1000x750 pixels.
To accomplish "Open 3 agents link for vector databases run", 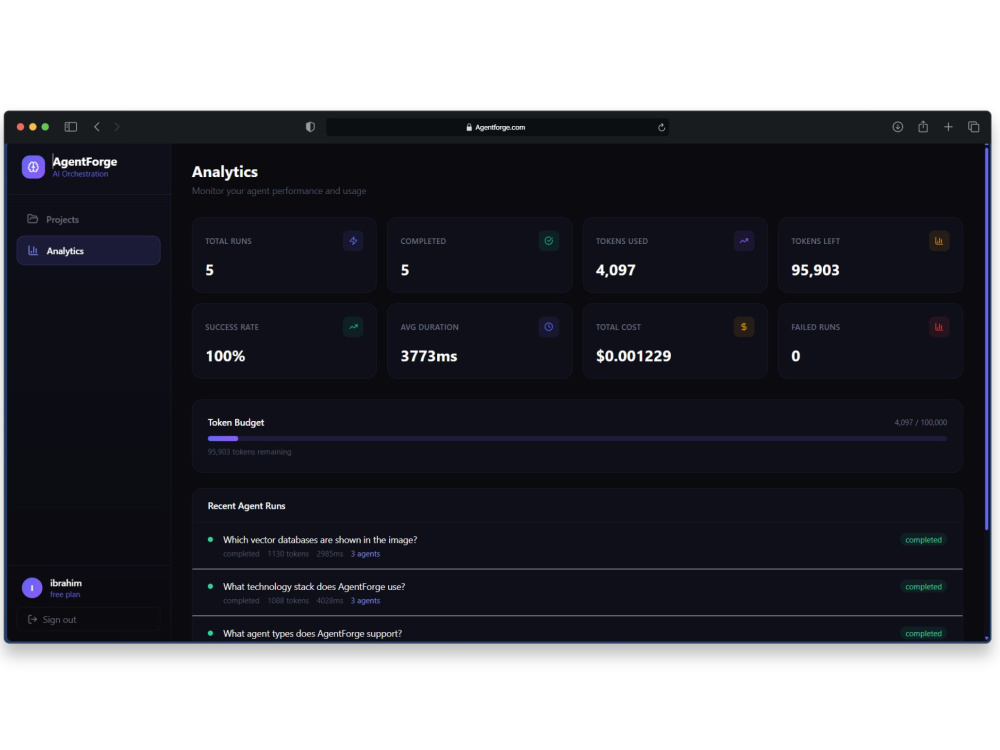I will tap(365, 554).
